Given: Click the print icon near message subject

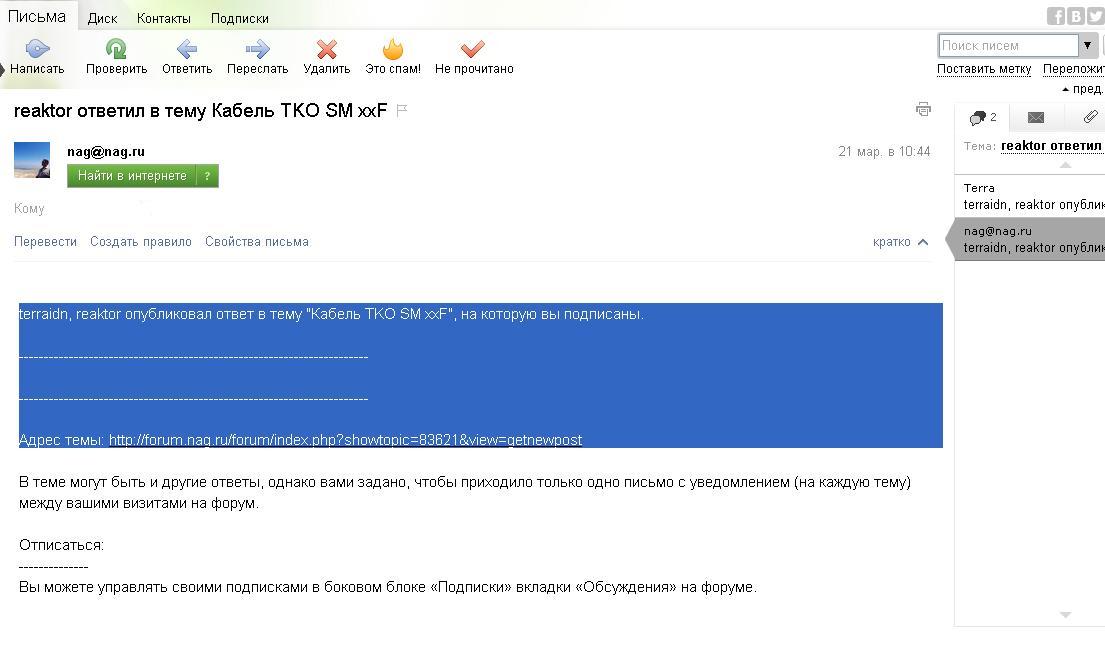Looking at the screenshot, I should (923, 109).
